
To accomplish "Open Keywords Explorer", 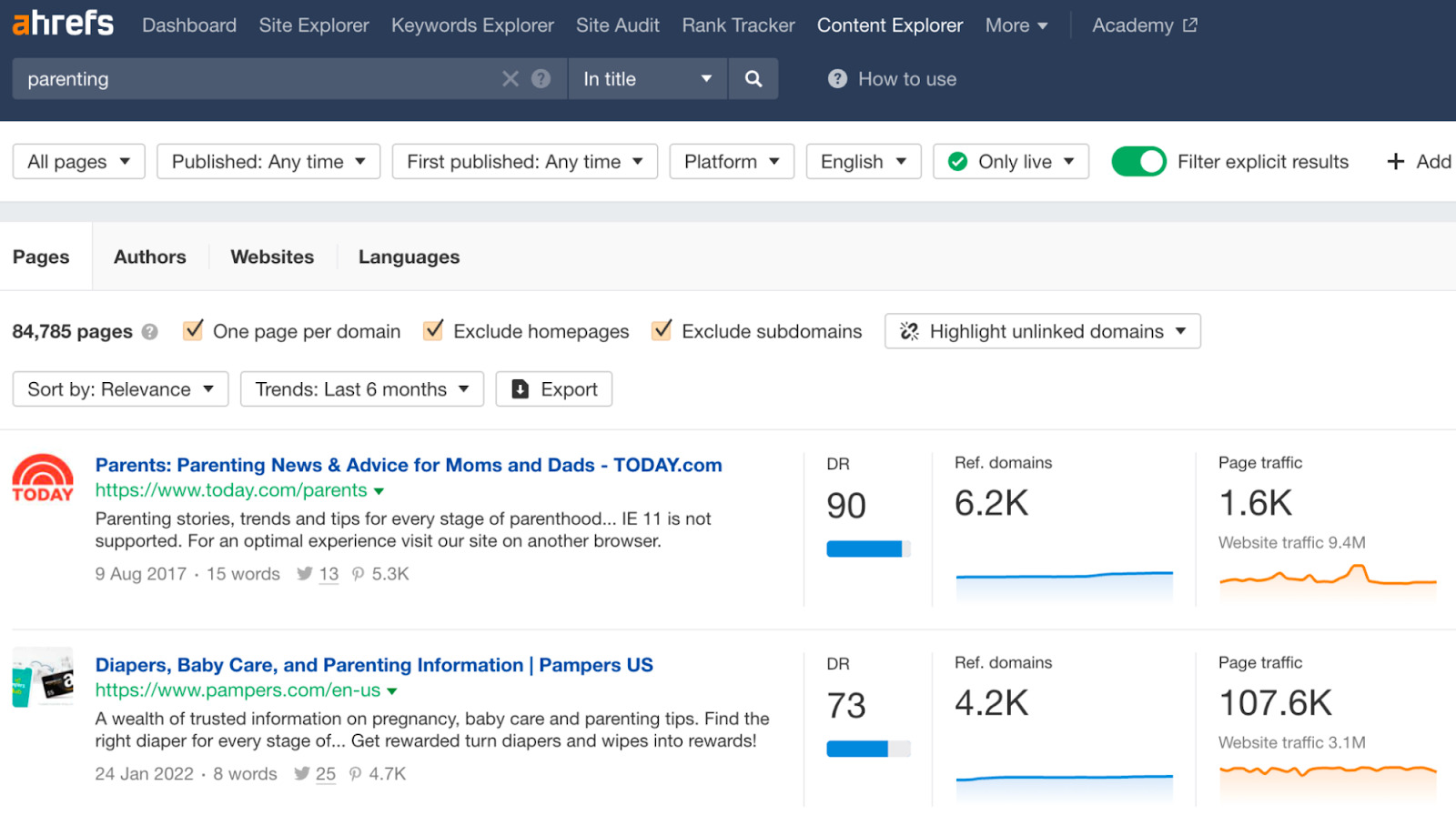I will point(472,25).
